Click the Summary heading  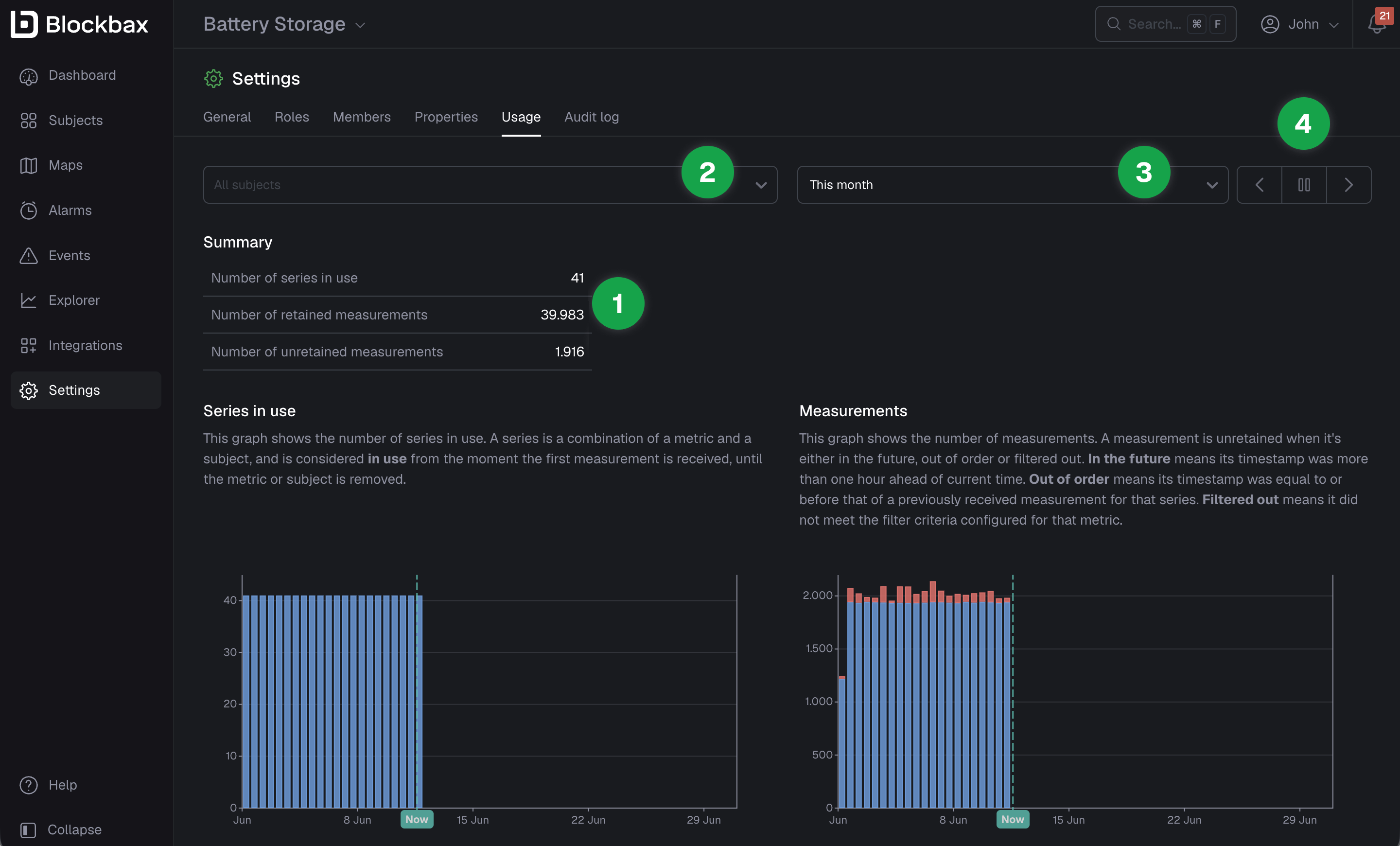(x=238, y=242)
